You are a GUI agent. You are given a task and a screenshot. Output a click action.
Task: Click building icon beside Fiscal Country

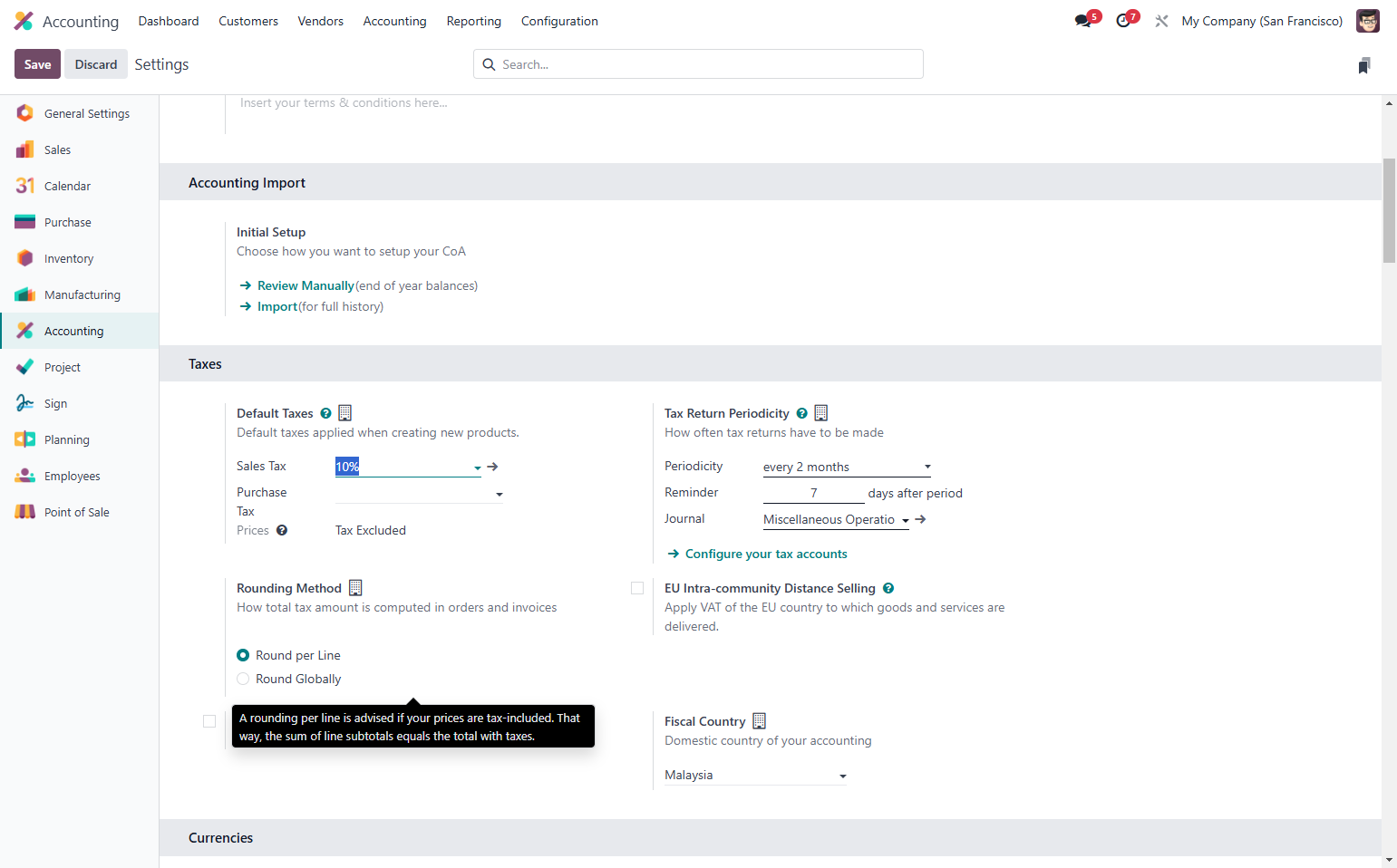[x=760, y=721]
